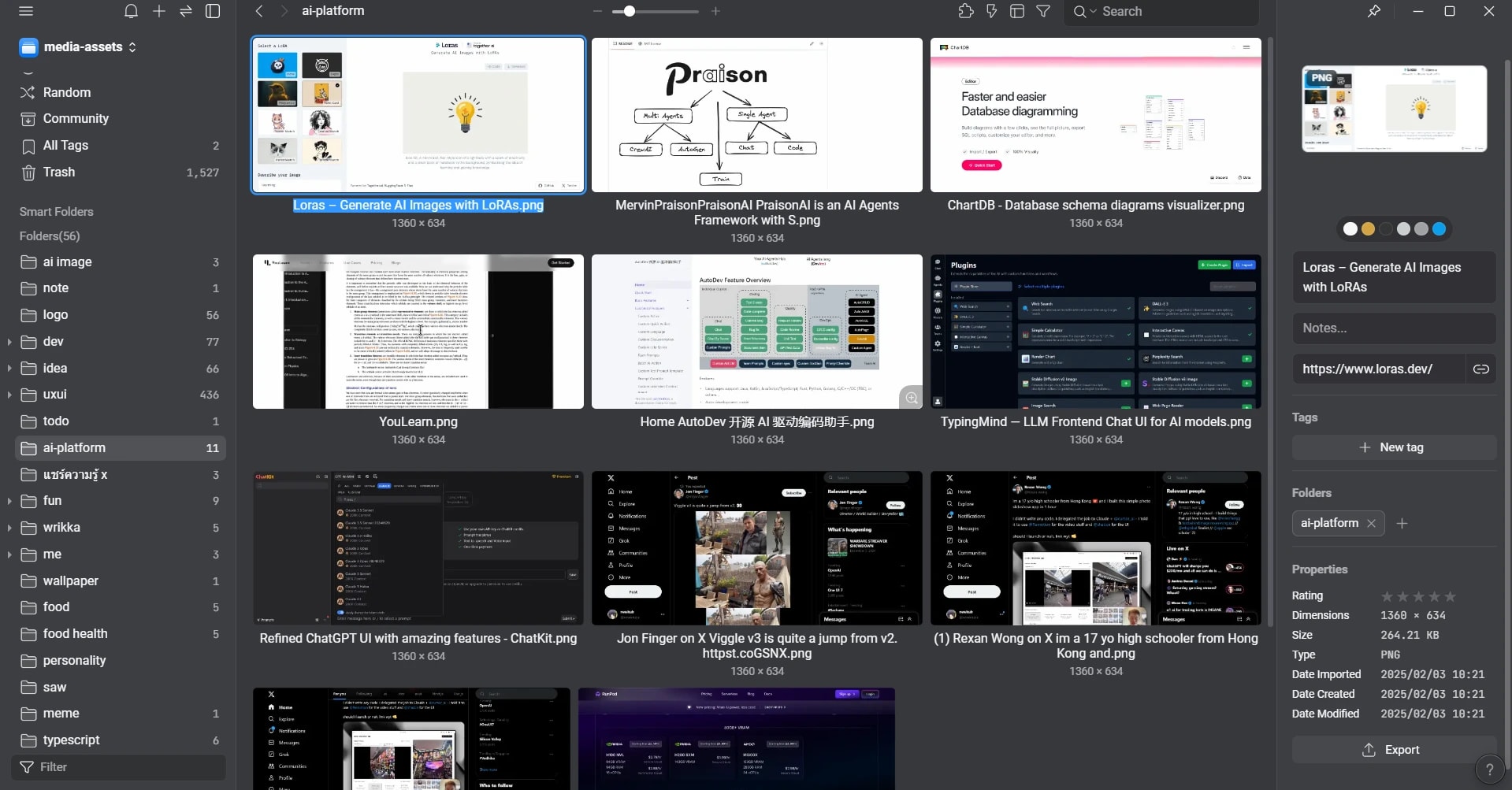Open the filter funnel in toolbar
The image size is (1512, 790).
pos(1043,11)
